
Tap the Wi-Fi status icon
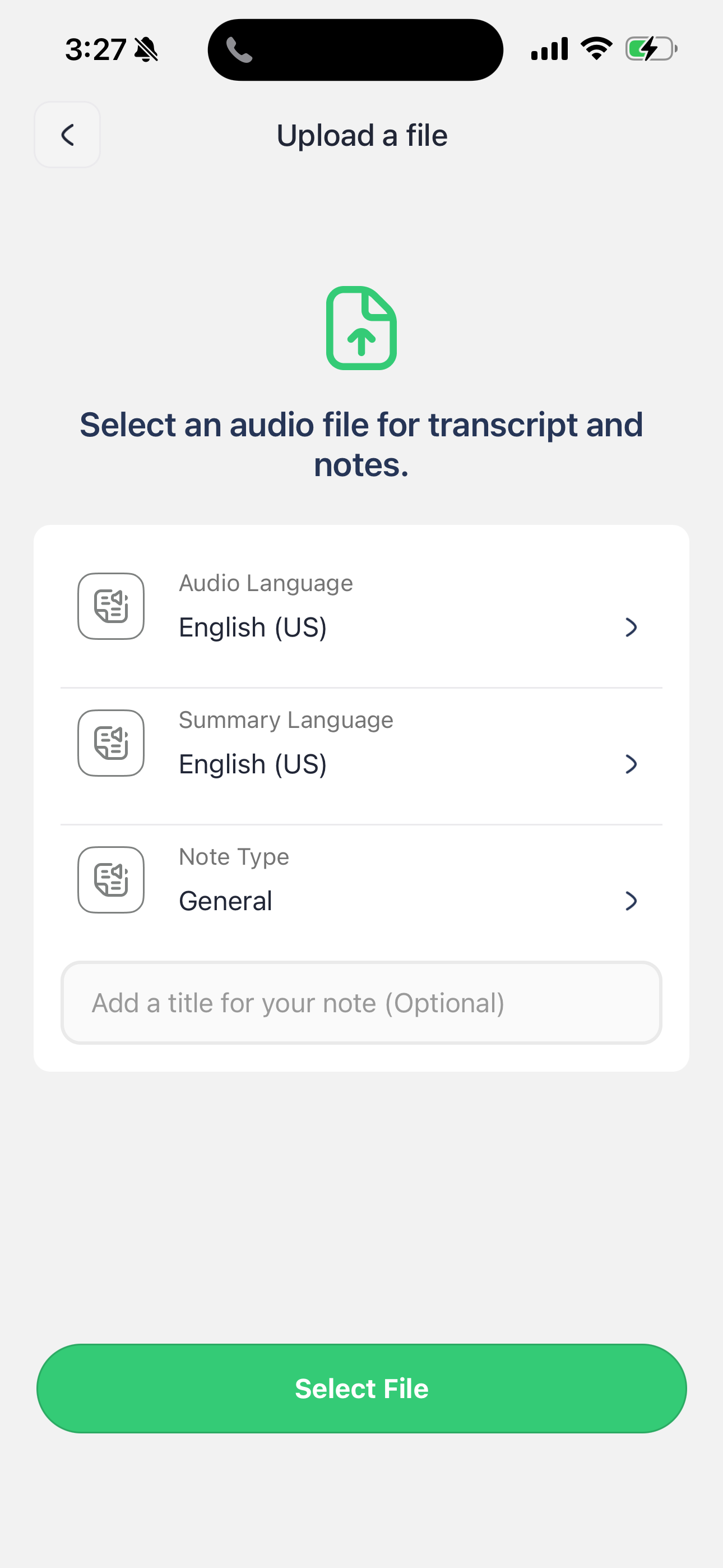(x=596, y=49)
